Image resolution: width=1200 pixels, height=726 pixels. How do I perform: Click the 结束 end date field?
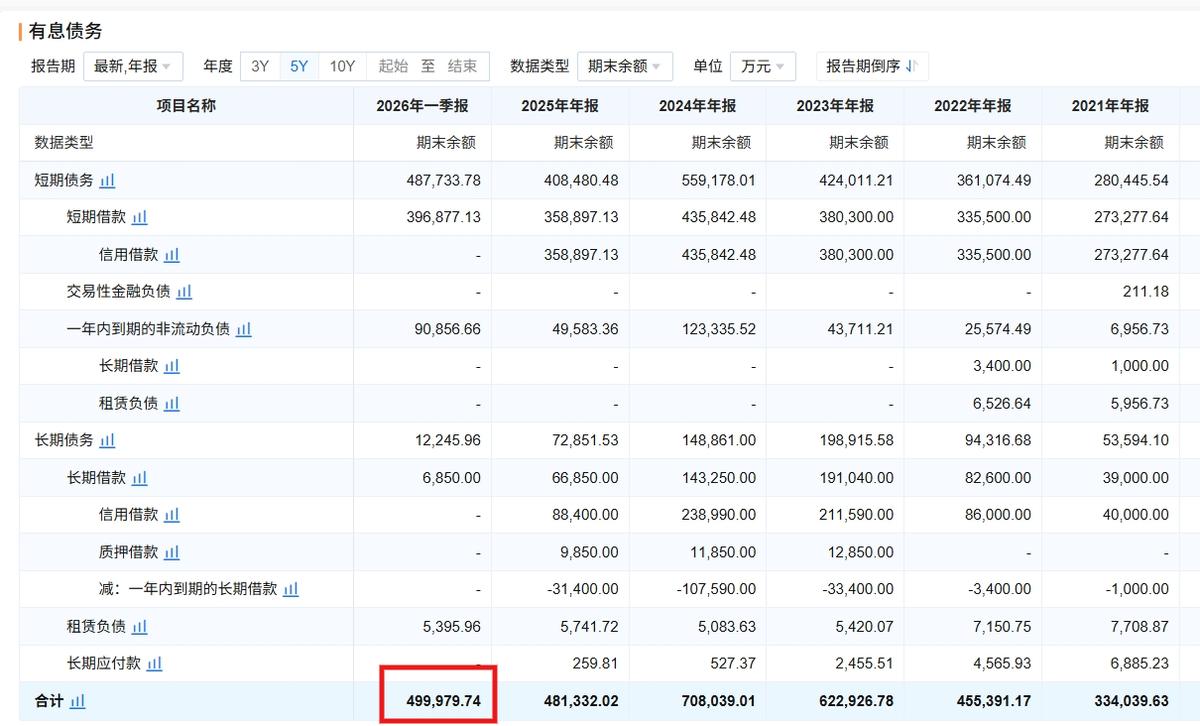pos(462,66)
